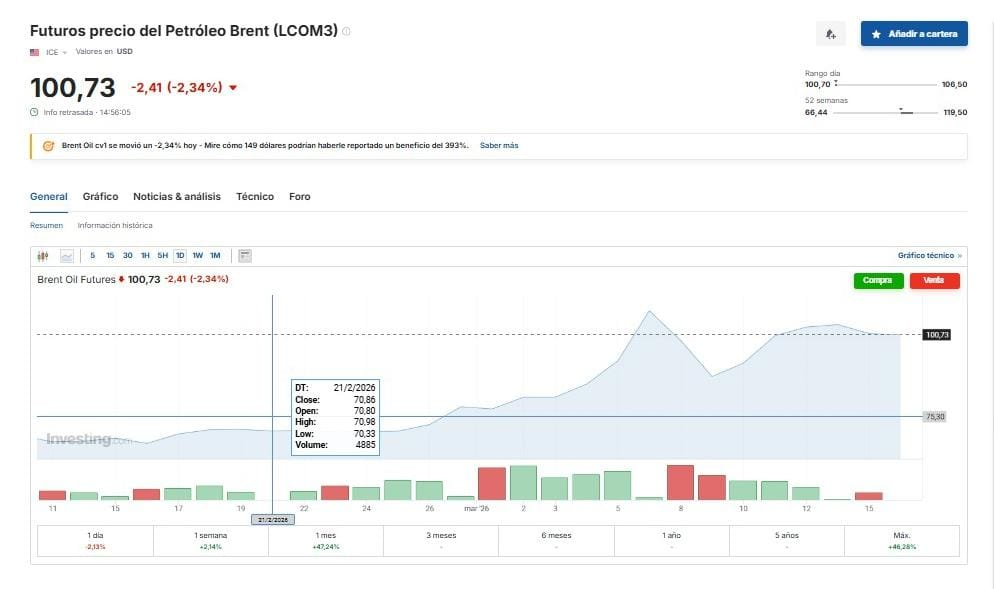
Task: Click info icon beside LCOM3 title
Action: [x=347, y=32]
